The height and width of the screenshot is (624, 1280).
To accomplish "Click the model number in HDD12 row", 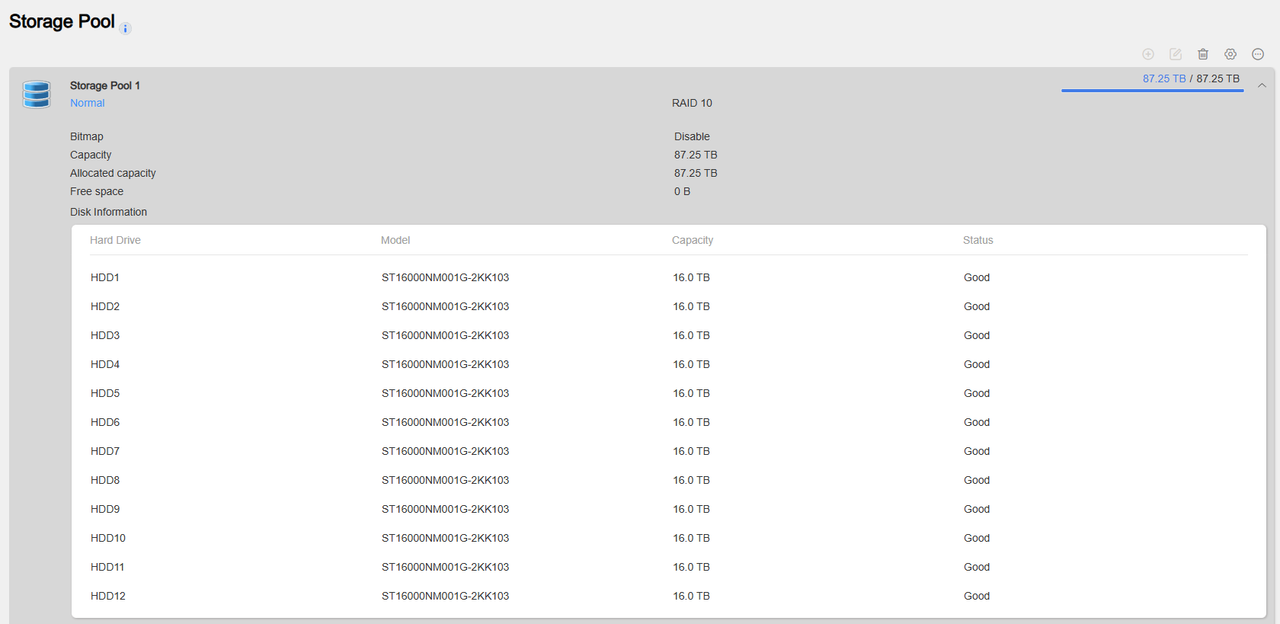I will [x=445, y=596].
